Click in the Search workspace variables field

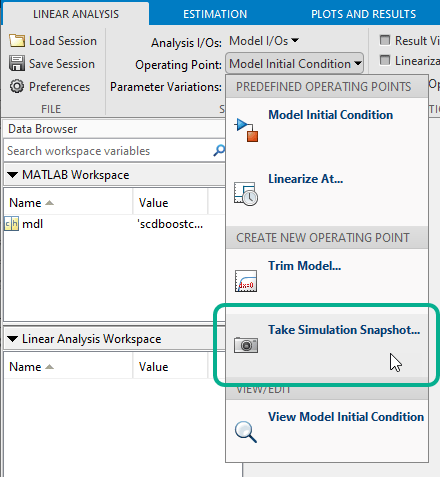click(x=108, y=151)
